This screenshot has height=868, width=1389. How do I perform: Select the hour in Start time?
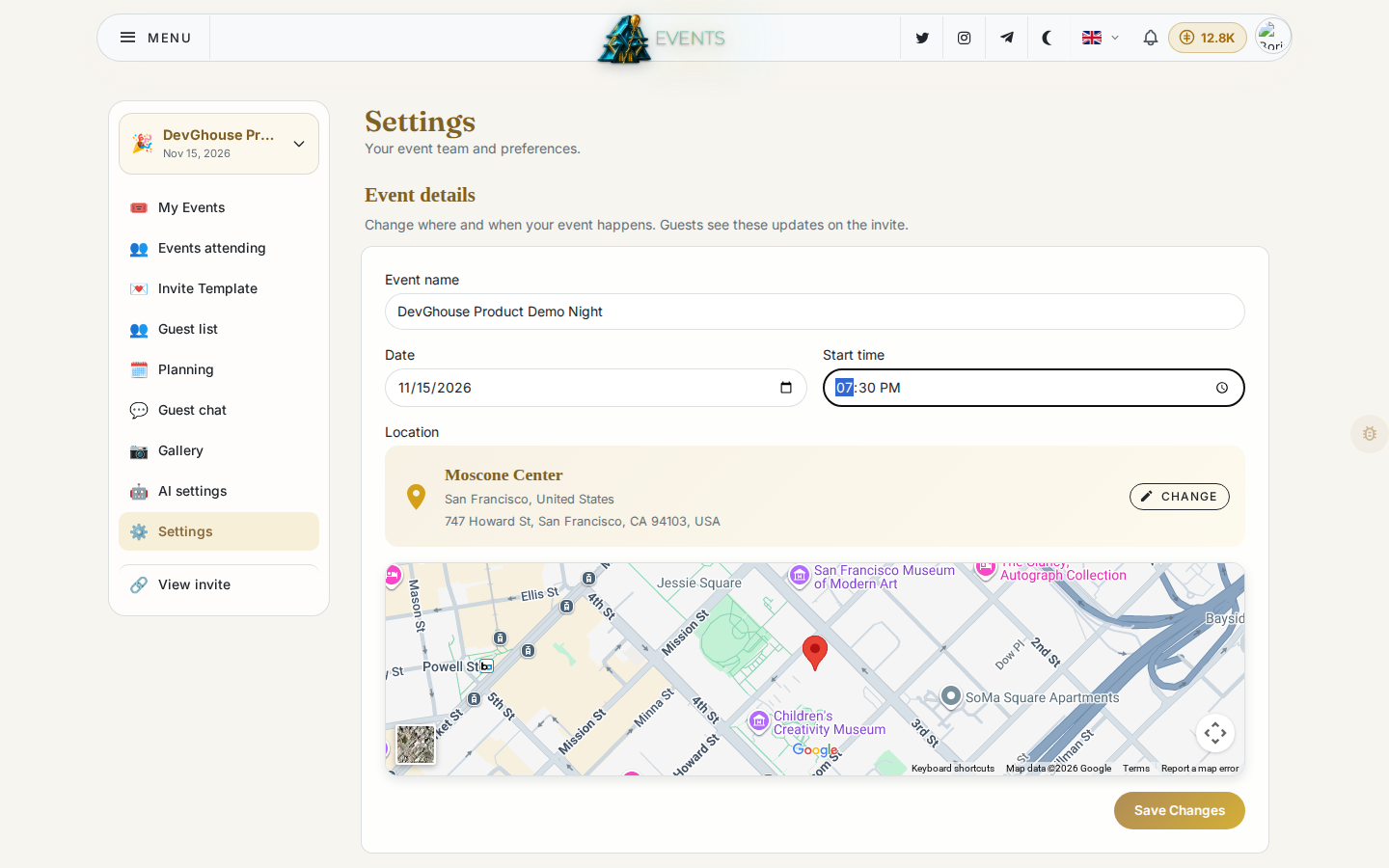[x=844, y=388]
